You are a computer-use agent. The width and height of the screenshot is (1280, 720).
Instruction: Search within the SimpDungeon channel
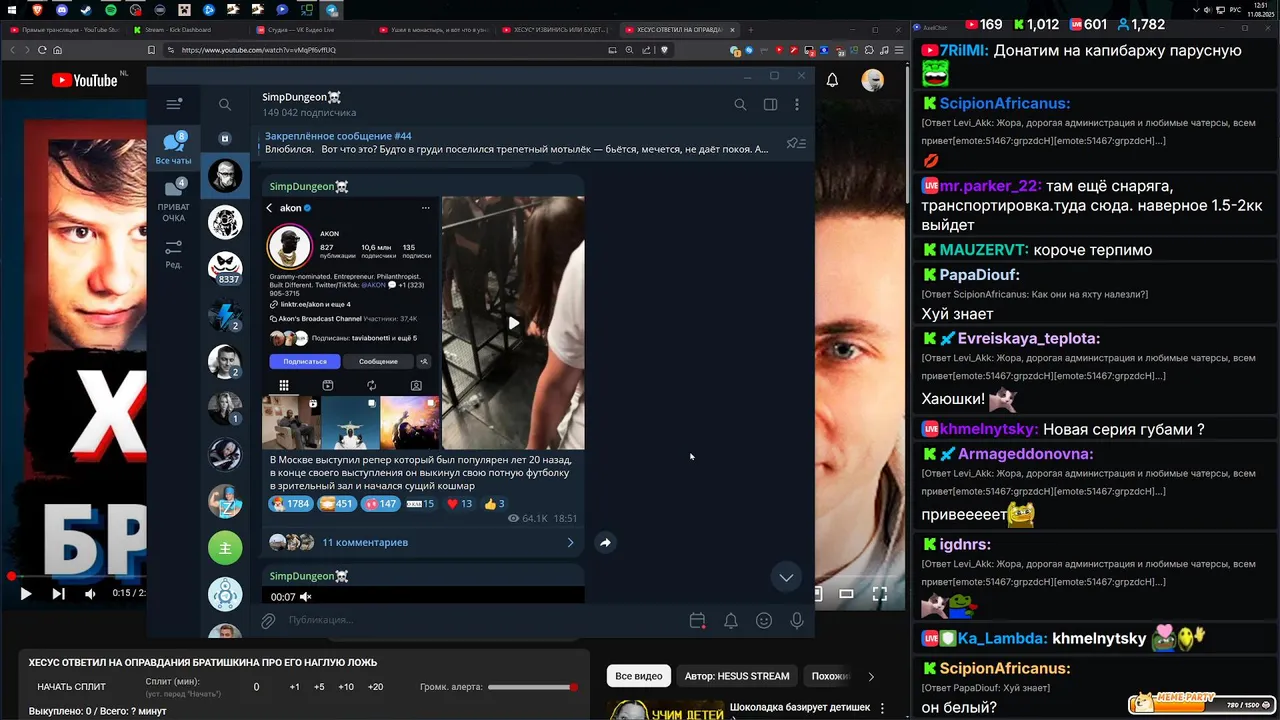tap(740, 104)
